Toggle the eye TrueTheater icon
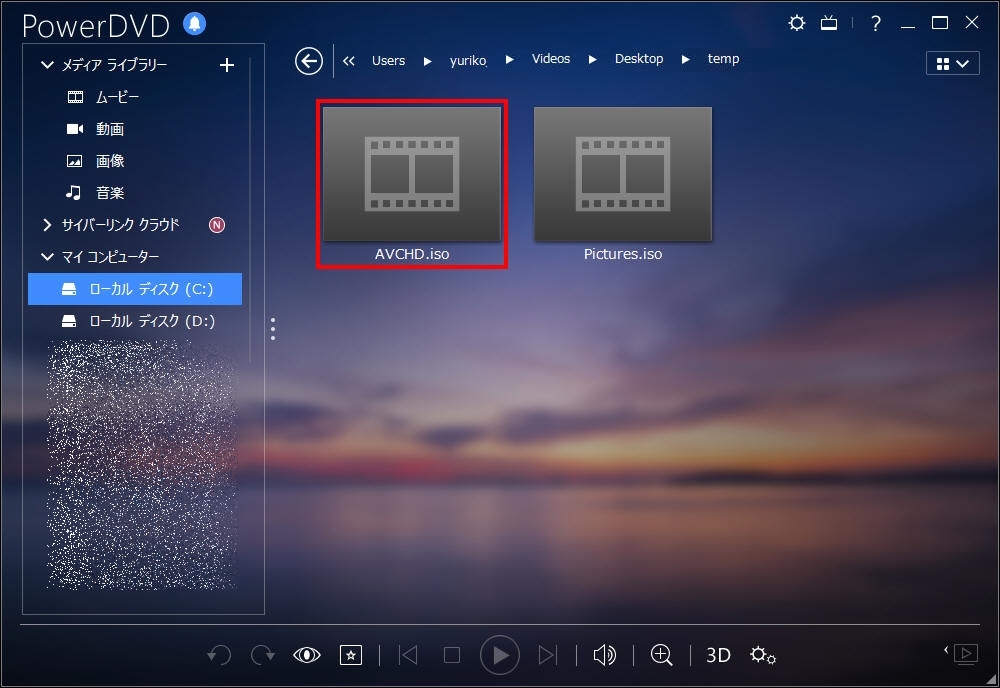Viewport: 1000px width, 688px height. coord(307,655)
